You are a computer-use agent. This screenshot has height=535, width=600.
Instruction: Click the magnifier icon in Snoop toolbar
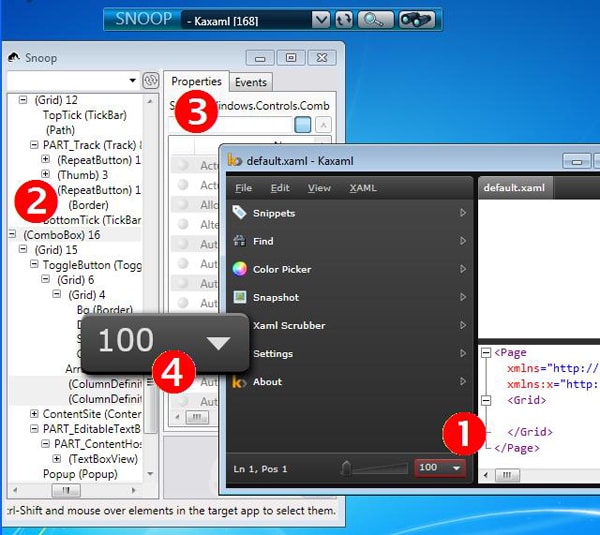[375, 20]
